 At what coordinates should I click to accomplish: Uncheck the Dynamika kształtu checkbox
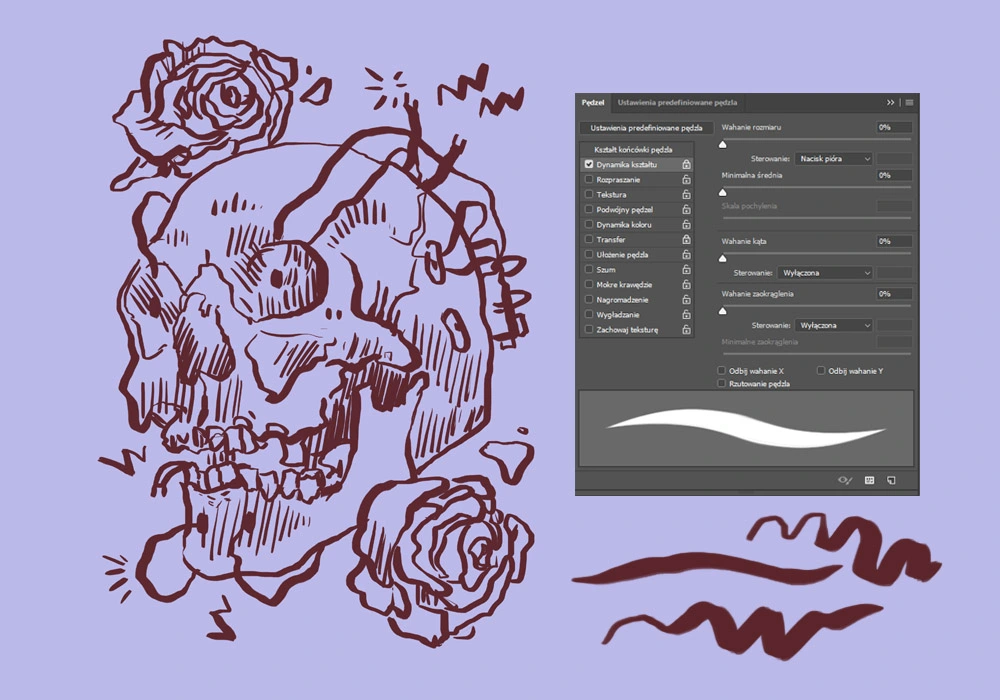[589, 164]
